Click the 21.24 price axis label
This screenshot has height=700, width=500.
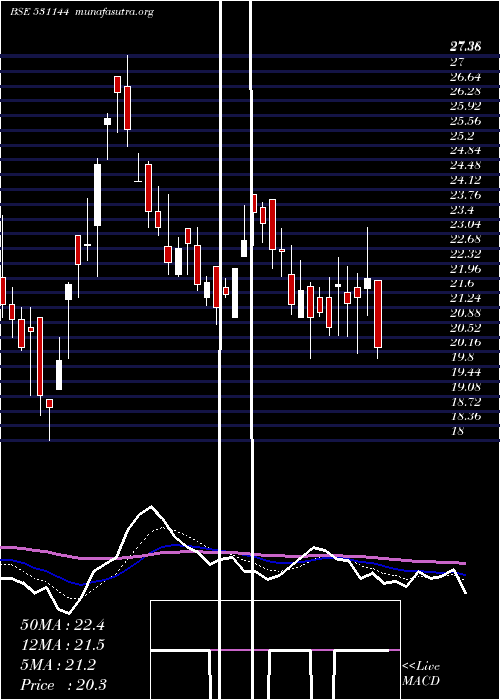[x=466, y=298]
